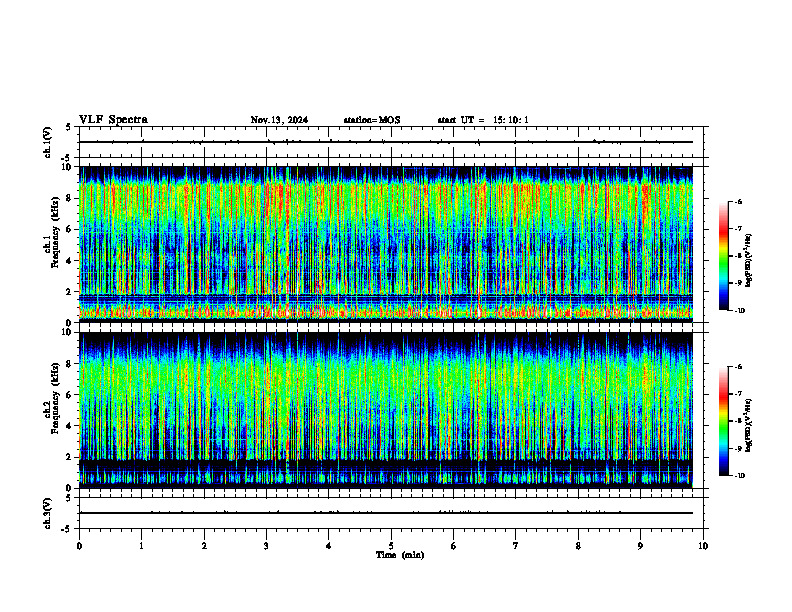Click the log(PSD) units label of ch.2 colorbar

coord(749,426)
